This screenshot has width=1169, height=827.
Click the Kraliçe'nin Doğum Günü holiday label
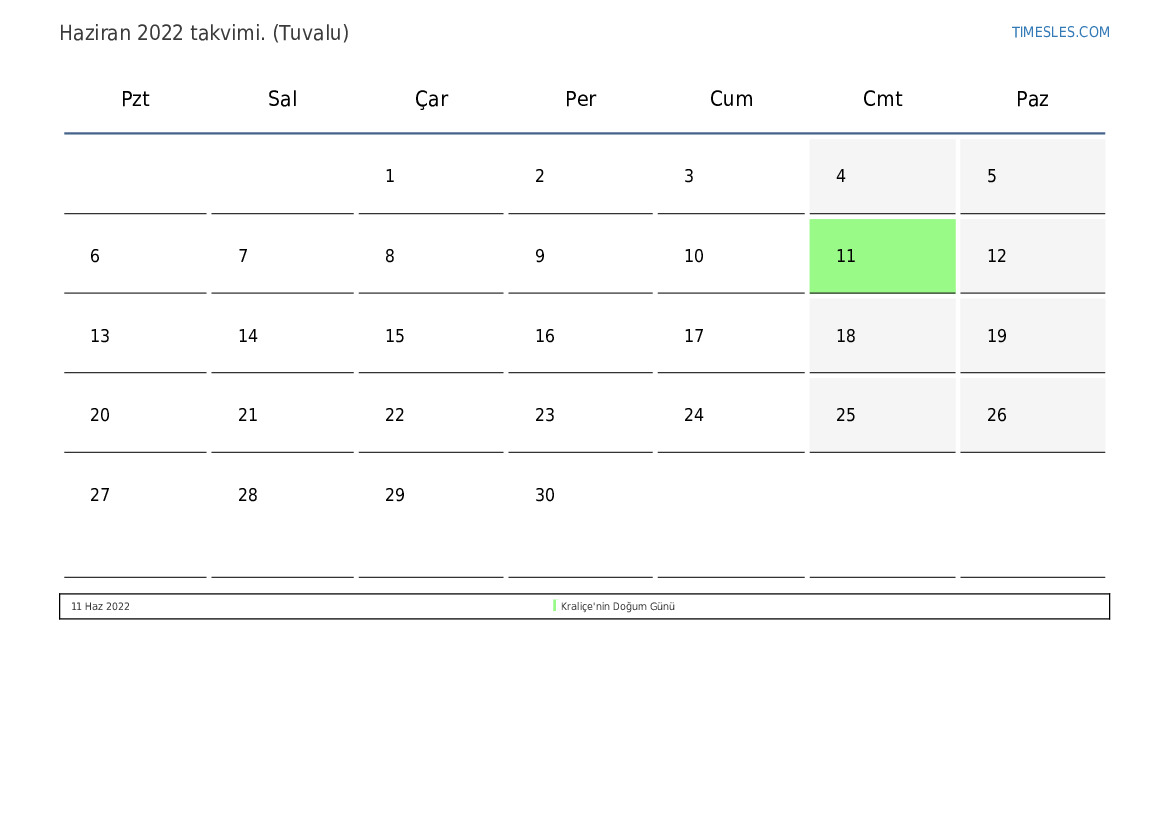tap(618, 607)
